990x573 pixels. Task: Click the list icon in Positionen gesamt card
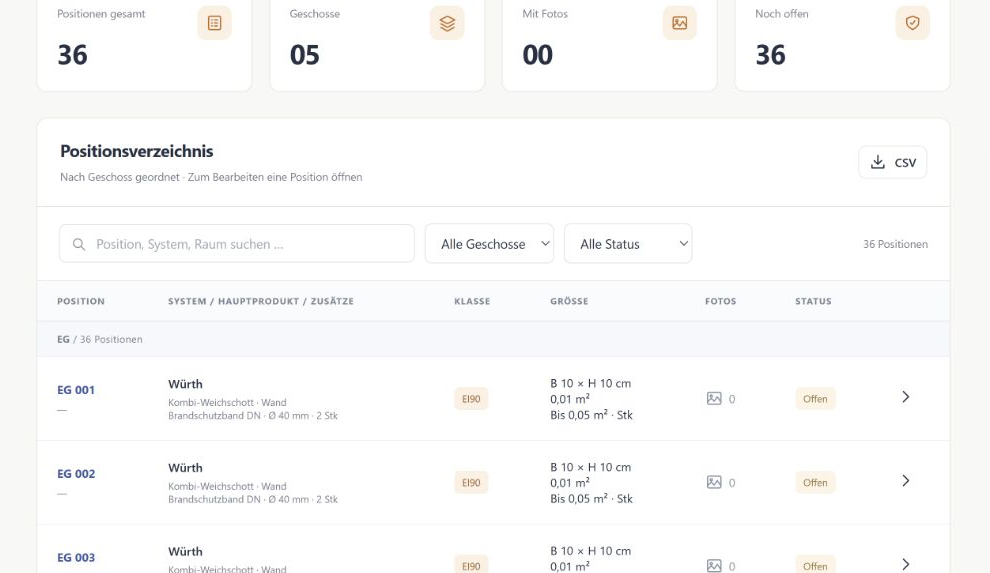215,23
